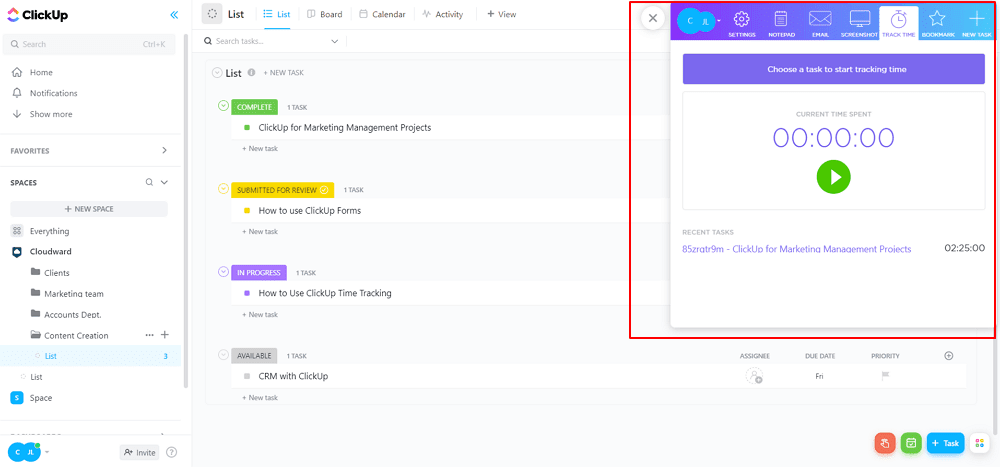The image size is (1000, 467).
Task: Switch to the Activity view tab
Action: pyautogui.click(x=443, y=14)
